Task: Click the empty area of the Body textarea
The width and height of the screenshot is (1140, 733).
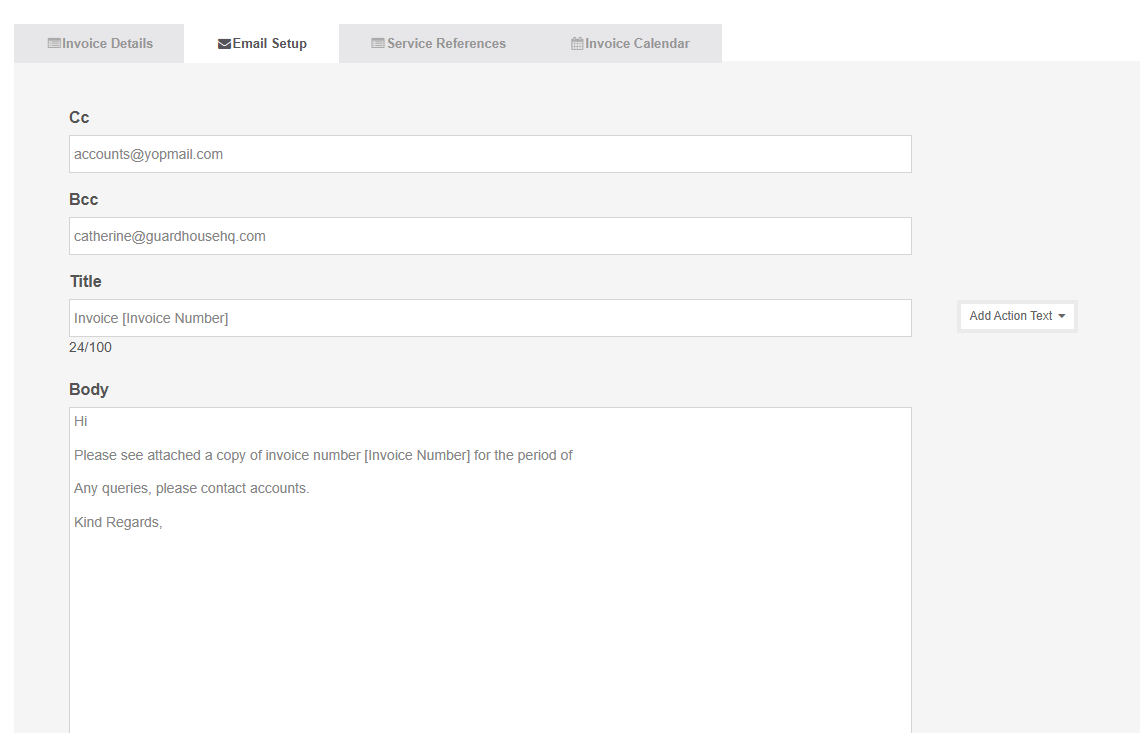Action: (490, 630)
